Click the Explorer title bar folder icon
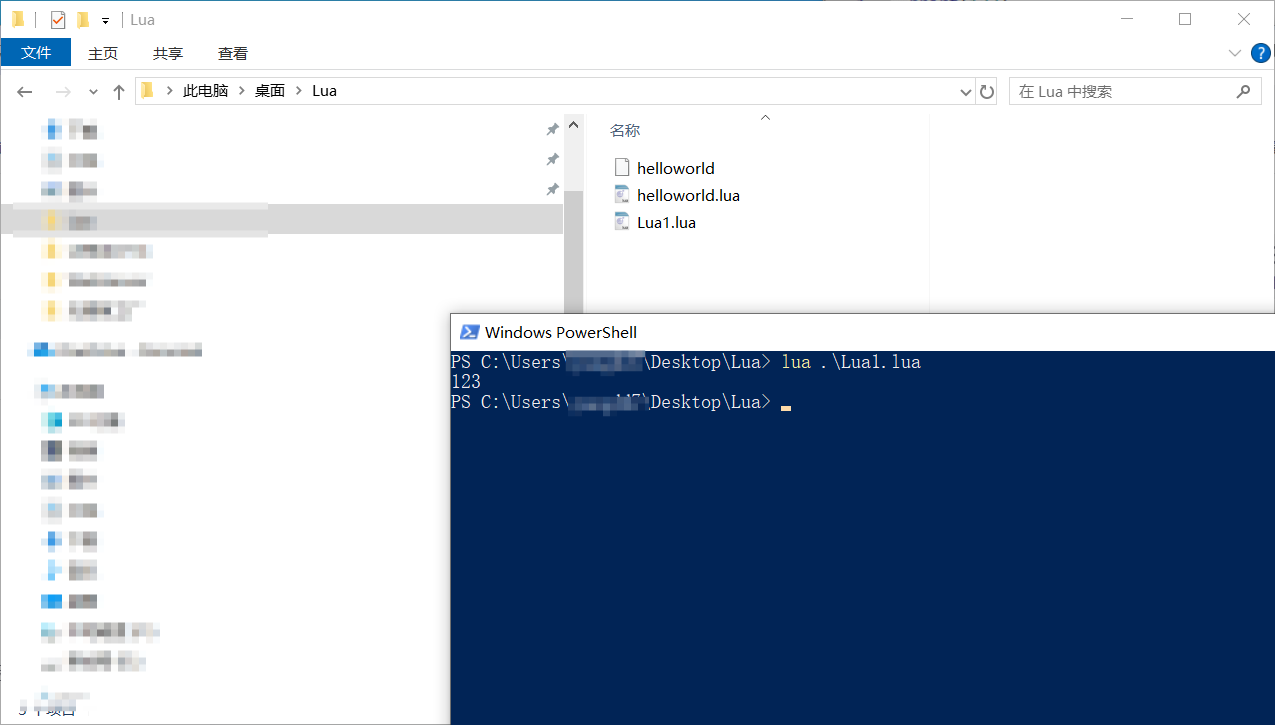 point(18,20)
